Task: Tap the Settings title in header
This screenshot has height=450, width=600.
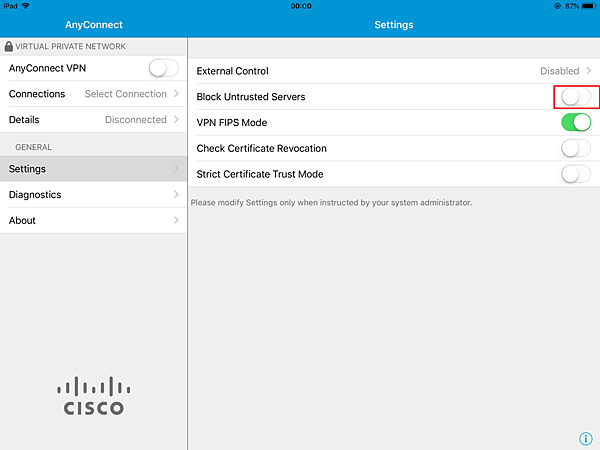Action: coord(394,25)
